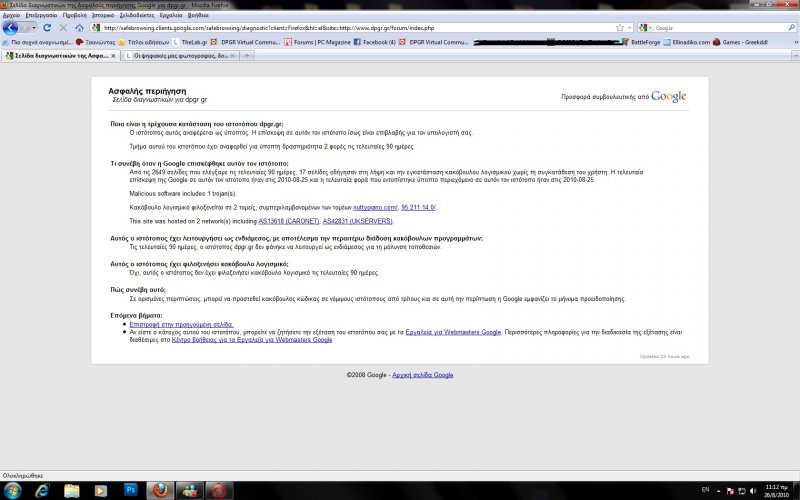Open the Τίτλοι ειδήσεων bookmark
Viewport: 800px width, 500px height.
tap(143, 42)
